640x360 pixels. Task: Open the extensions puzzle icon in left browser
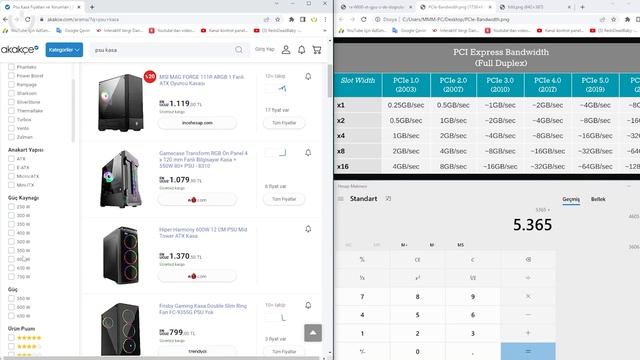(291, 19)
